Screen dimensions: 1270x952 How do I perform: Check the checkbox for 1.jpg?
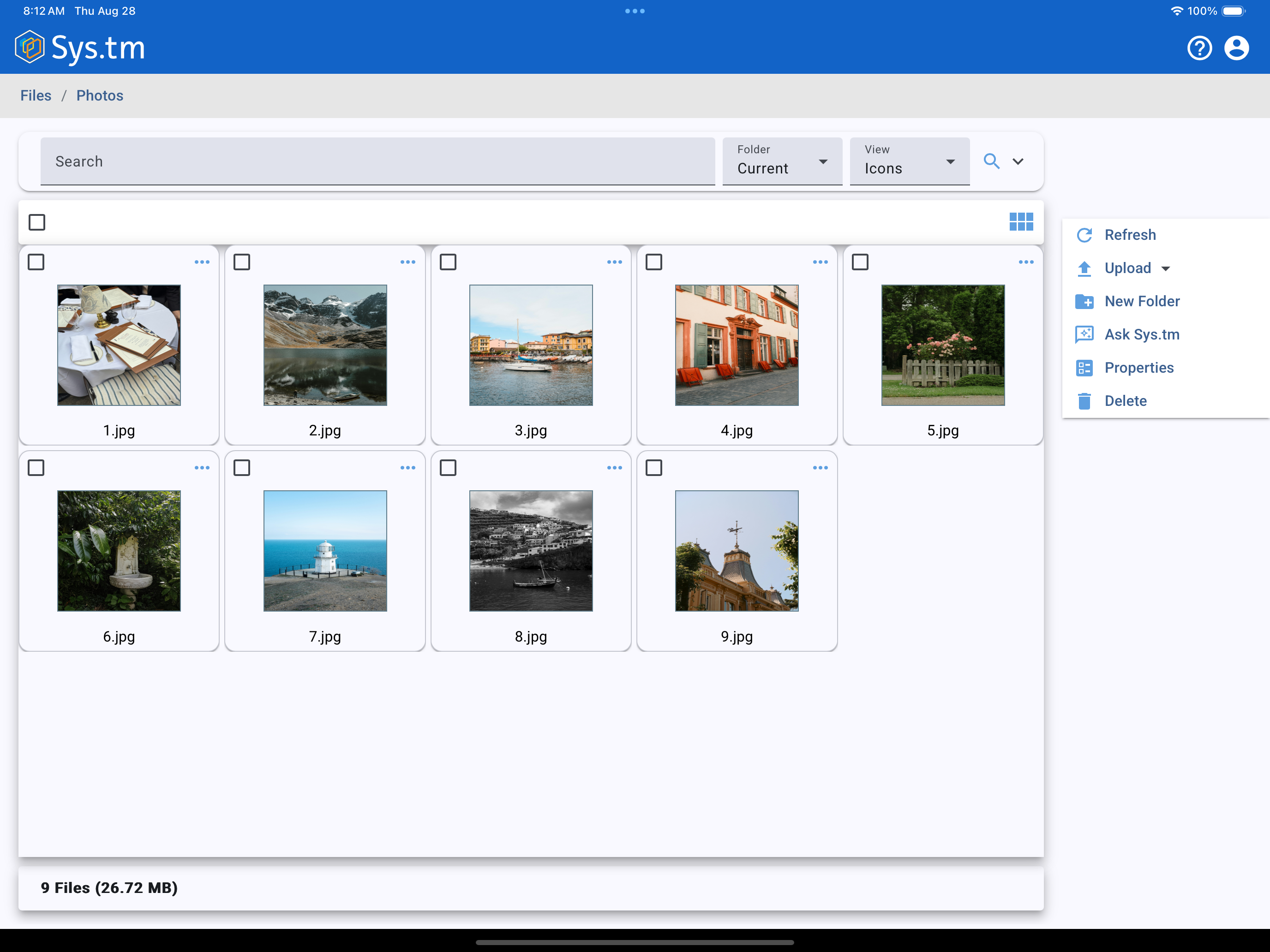[36, 262]
